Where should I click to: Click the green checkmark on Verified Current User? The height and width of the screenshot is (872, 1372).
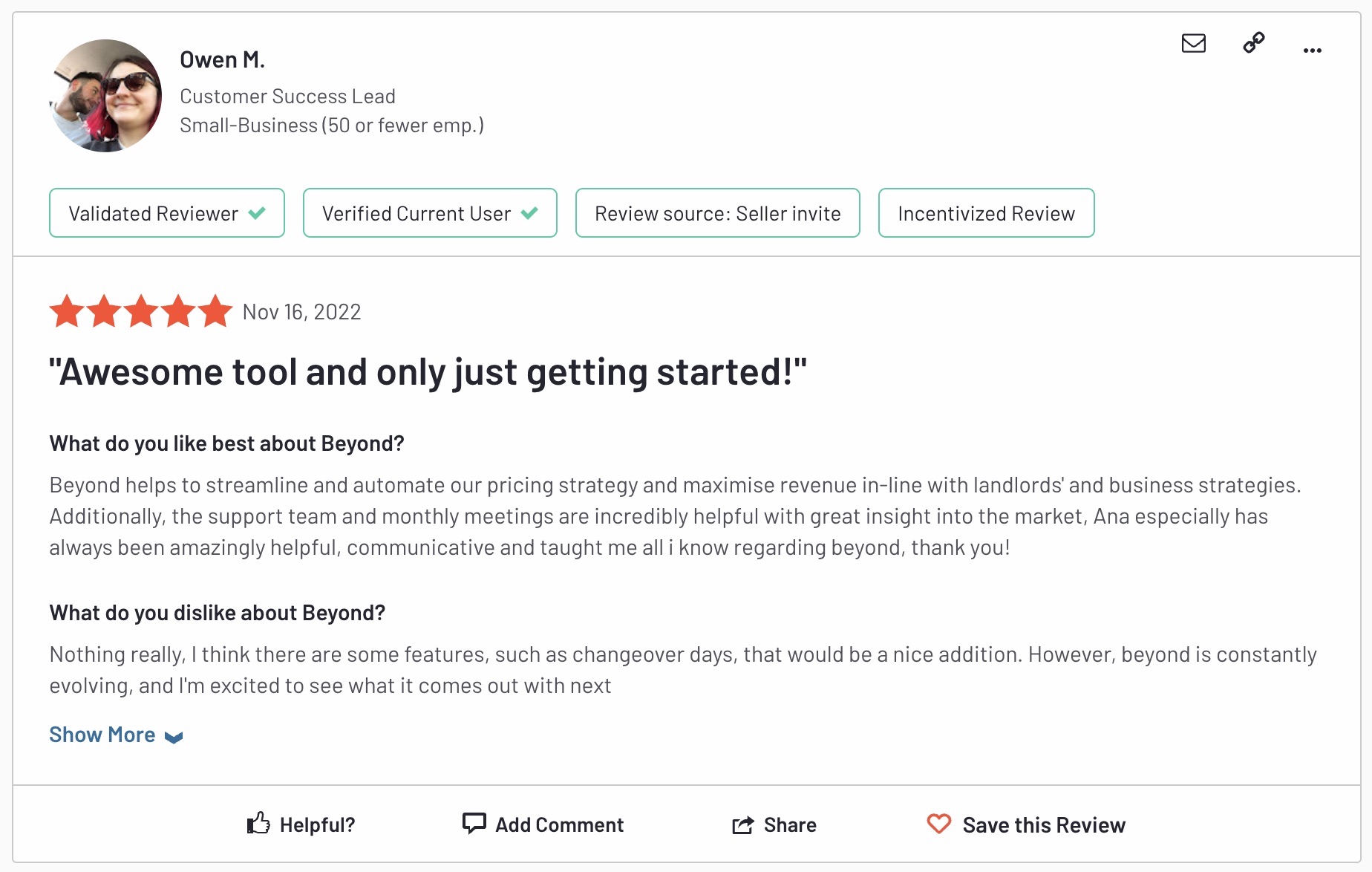pyautogui.click(x=530, y=212)
